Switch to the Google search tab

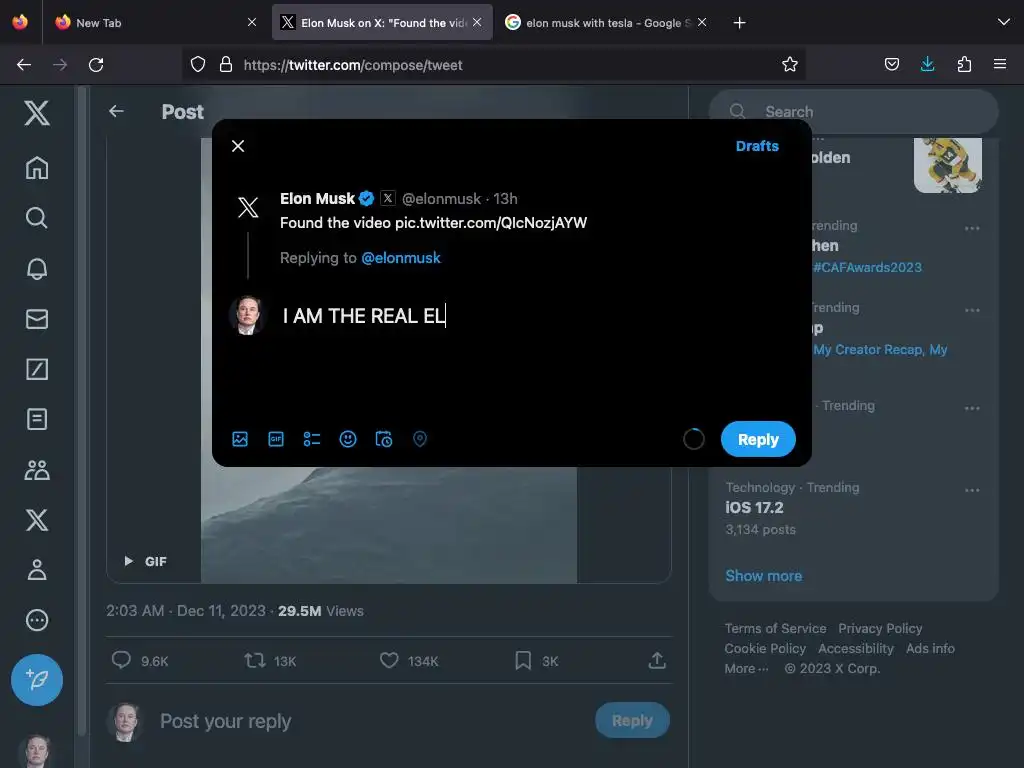pos(605,23)
